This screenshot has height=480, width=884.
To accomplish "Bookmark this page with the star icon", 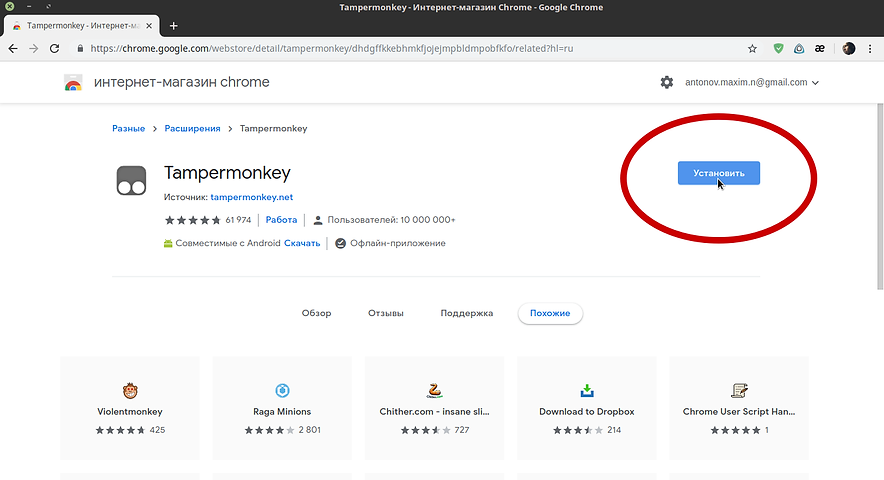I will coord(752,49).
